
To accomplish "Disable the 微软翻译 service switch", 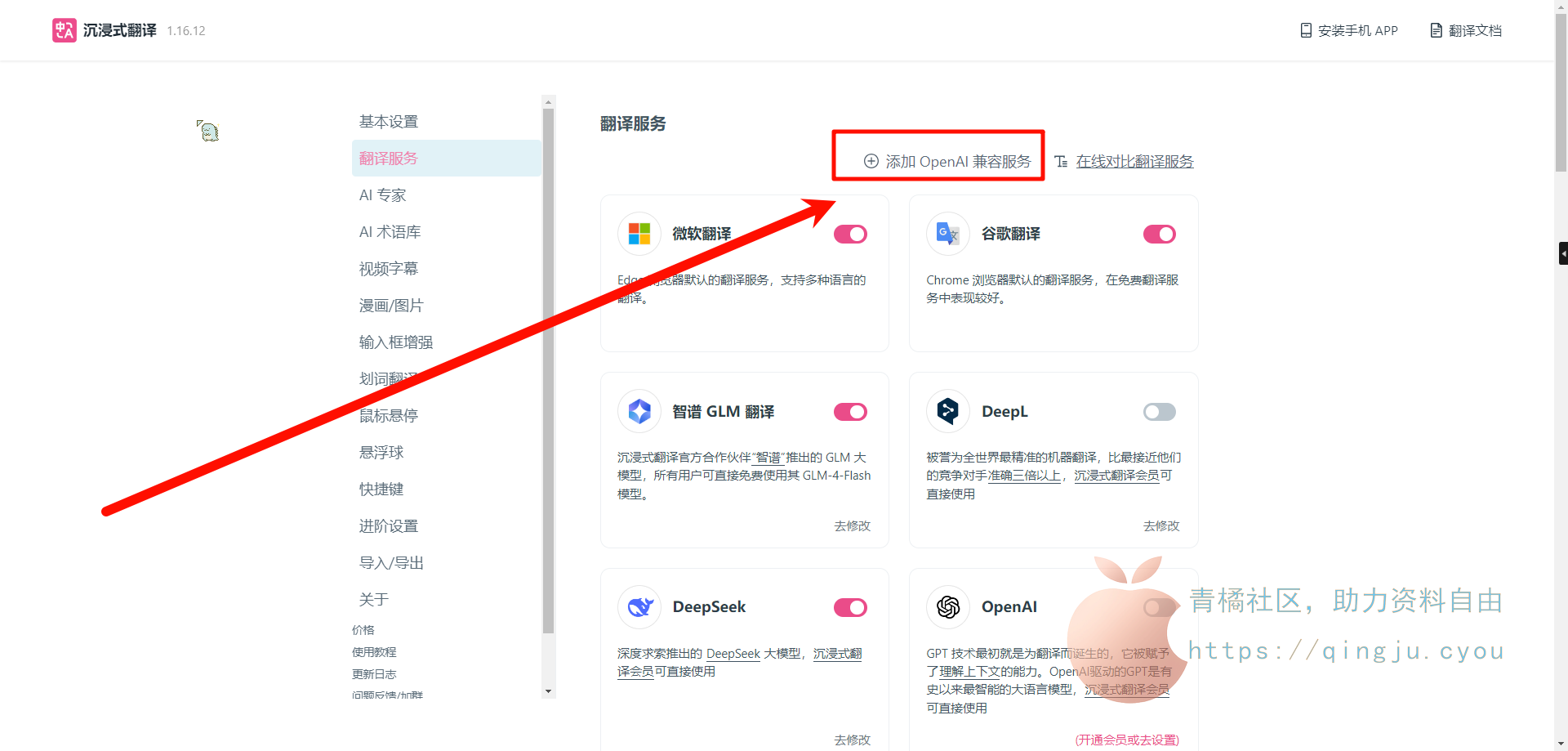I will [x=850, y=235].
